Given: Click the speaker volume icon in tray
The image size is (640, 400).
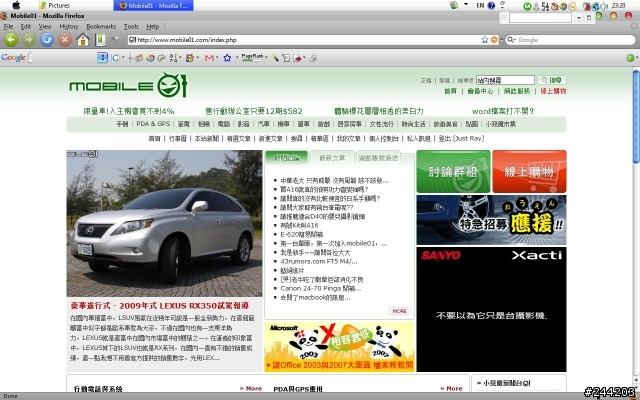Looking at the screenshot, I should pyautogui.click(x=604, y=6).
